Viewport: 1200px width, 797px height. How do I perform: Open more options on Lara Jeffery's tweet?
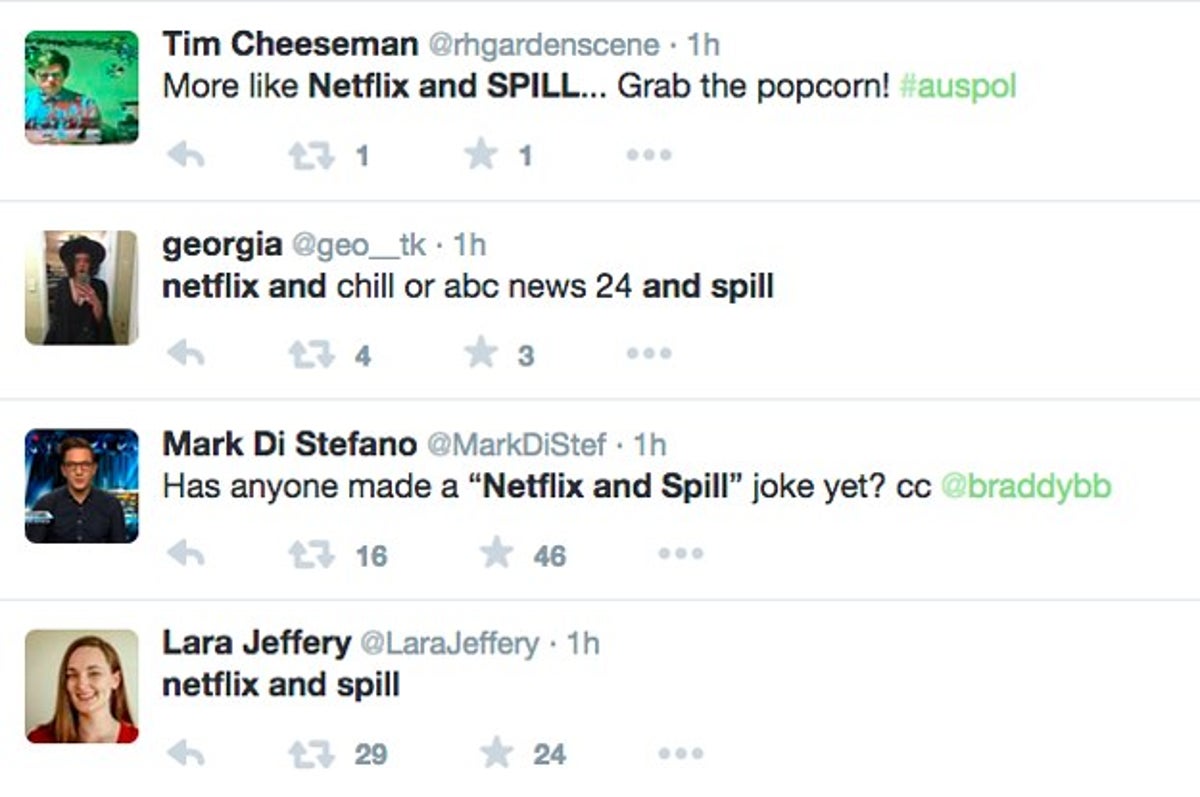pos(681,754)
